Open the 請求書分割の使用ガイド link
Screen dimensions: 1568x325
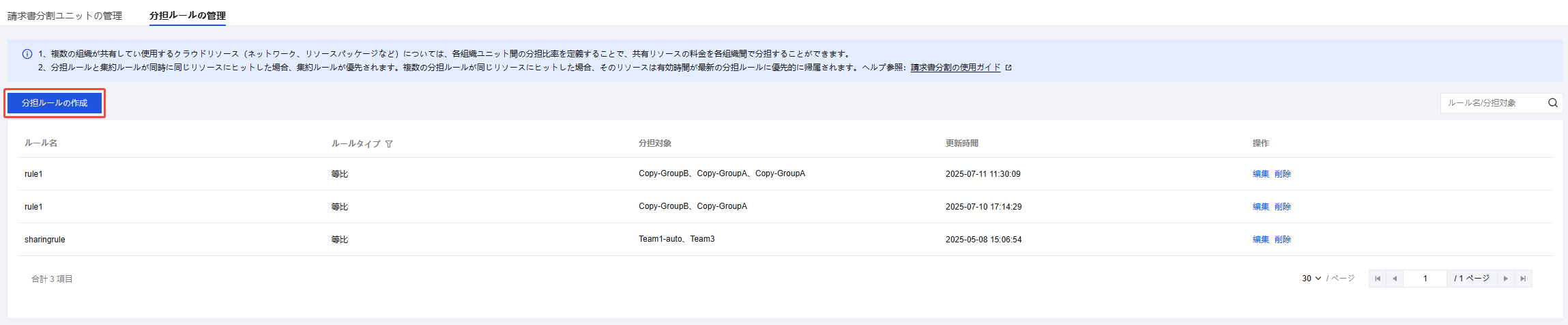[955, 68]
